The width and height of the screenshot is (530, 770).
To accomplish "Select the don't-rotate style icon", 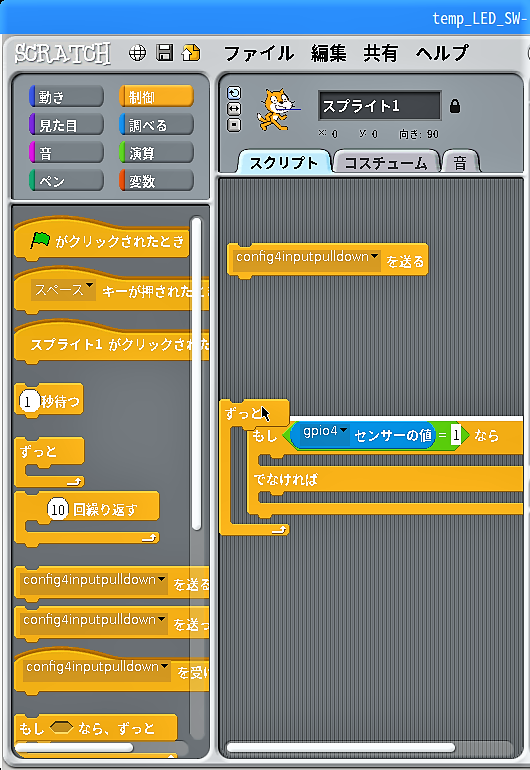I will (x=234, y=125).
